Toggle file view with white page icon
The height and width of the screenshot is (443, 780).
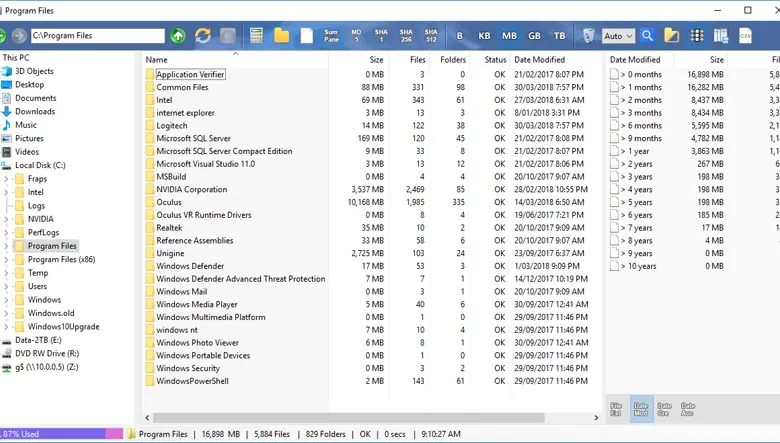tap(306, 35)
